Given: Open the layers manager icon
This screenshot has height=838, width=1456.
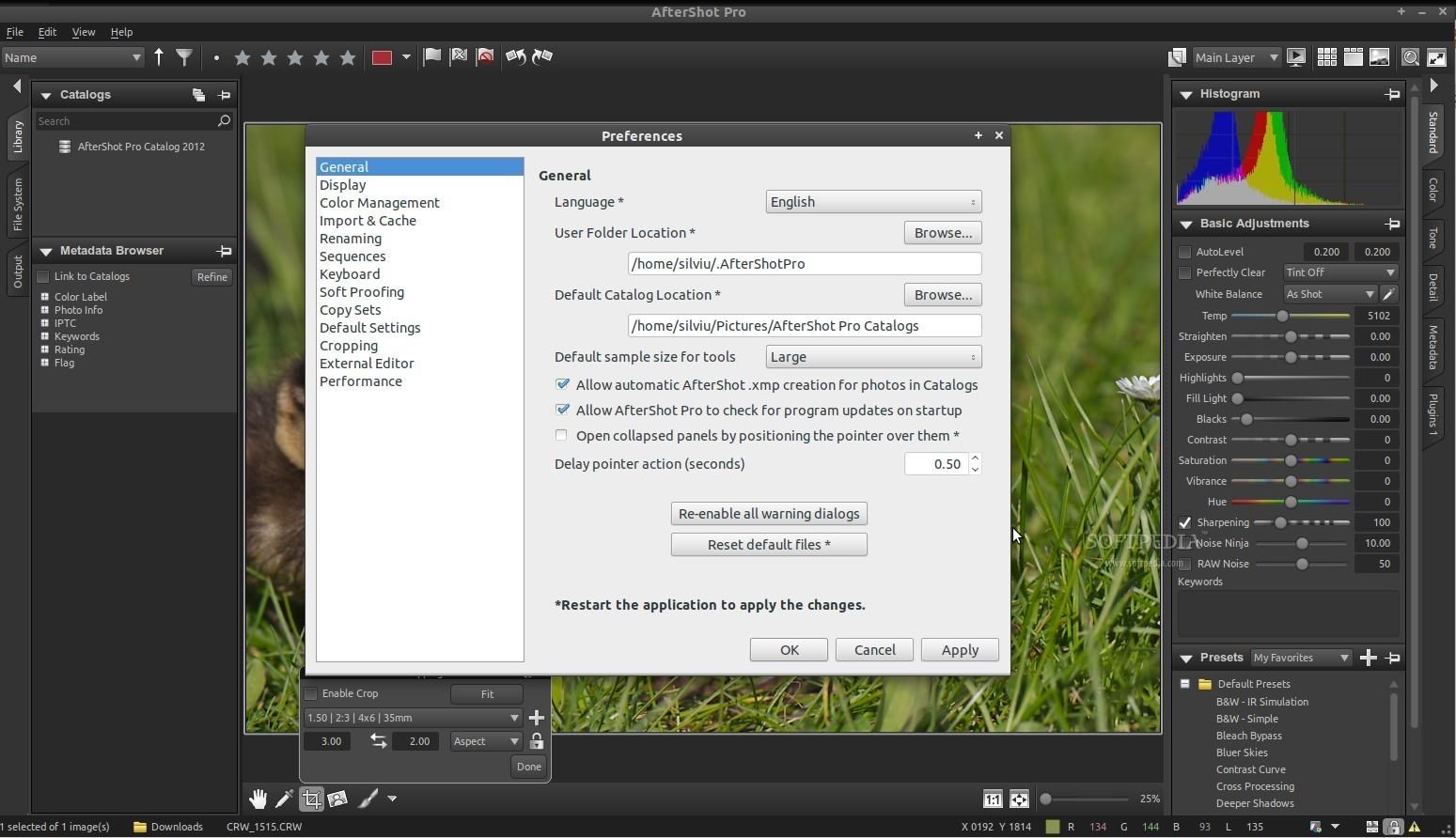Looking at the screenshot, I should coord(1176,57).
